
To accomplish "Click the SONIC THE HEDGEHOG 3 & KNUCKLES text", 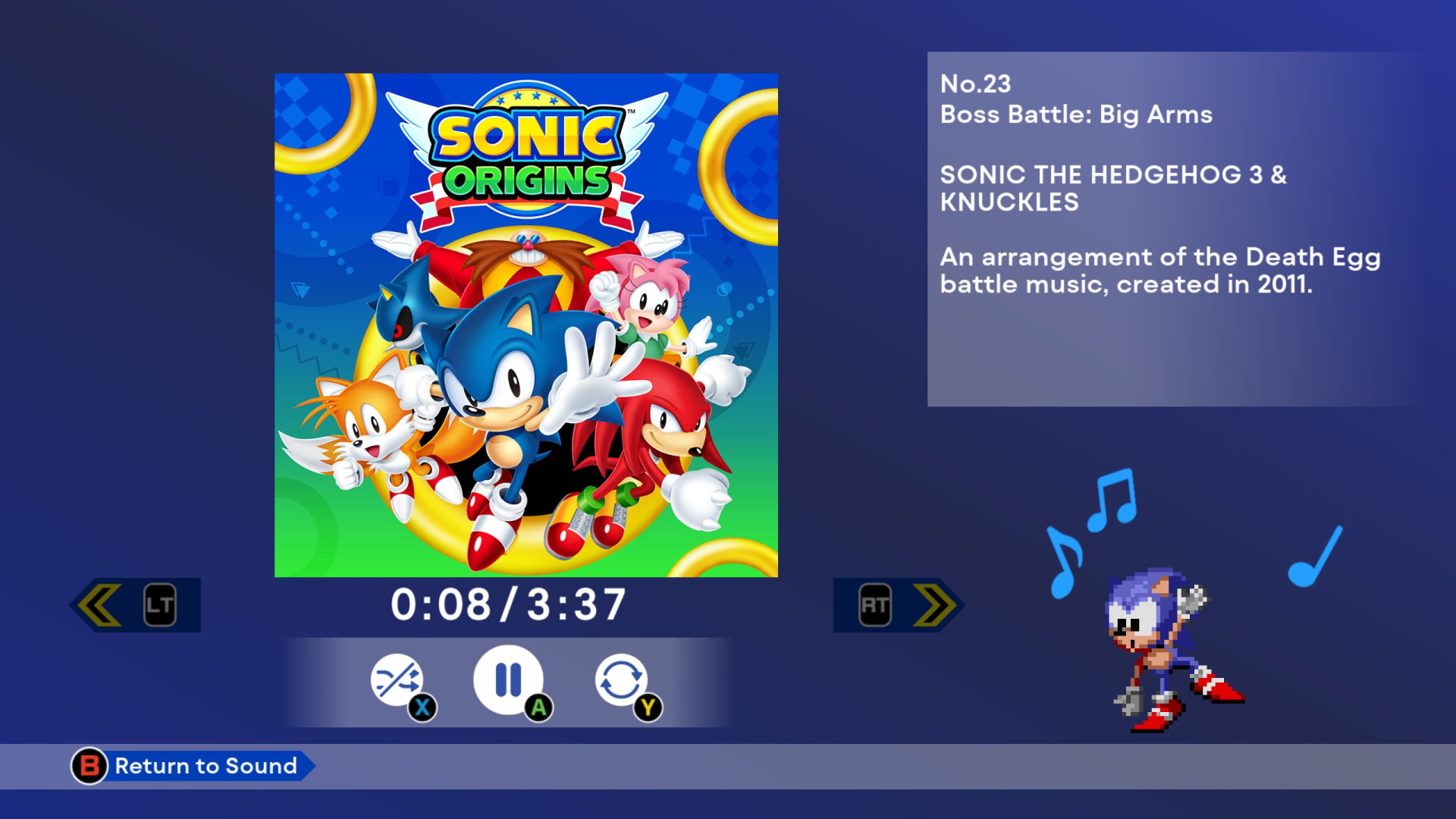I will point(1113,188).
